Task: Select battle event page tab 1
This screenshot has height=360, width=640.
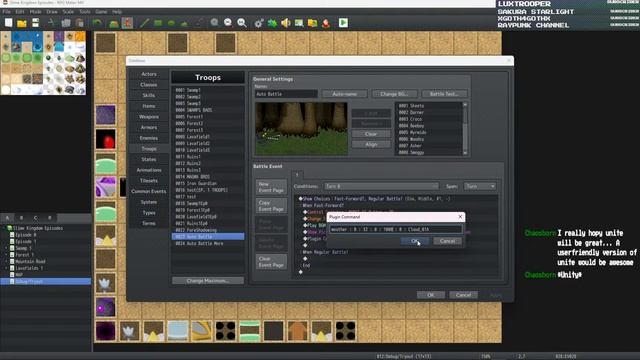Action: [x=297, y=174]
